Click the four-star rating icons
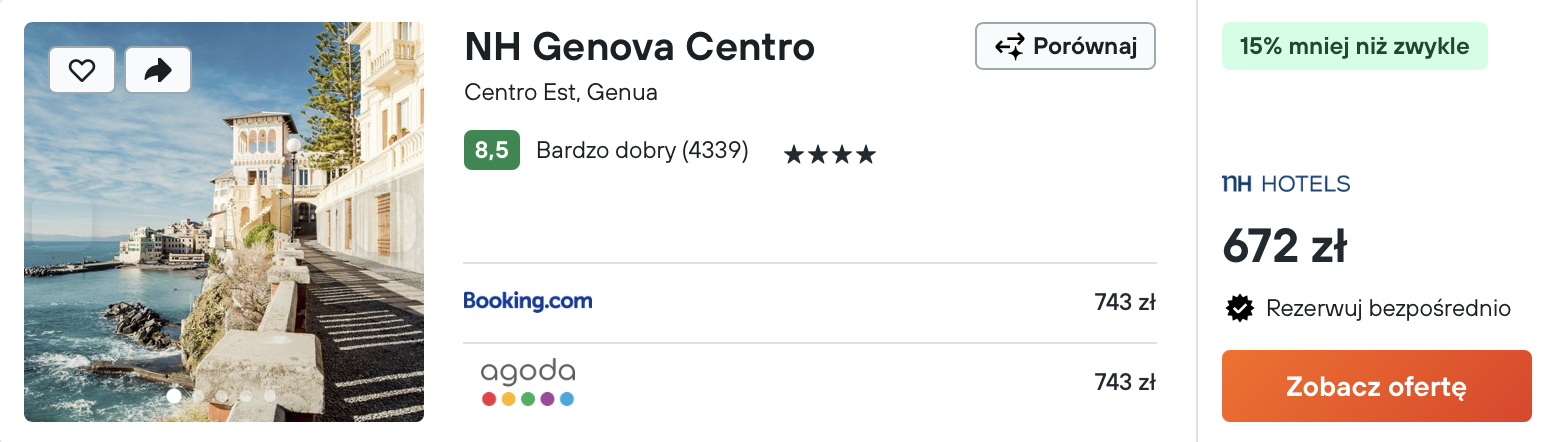The height and width of the screenshot is (442, 1546). tap(830, 154)
